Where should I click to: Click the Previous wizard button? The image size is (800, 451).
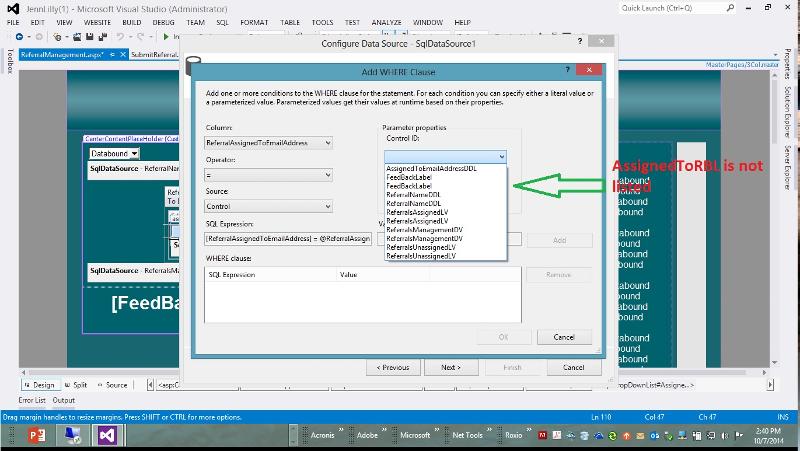tap(393, 367)
